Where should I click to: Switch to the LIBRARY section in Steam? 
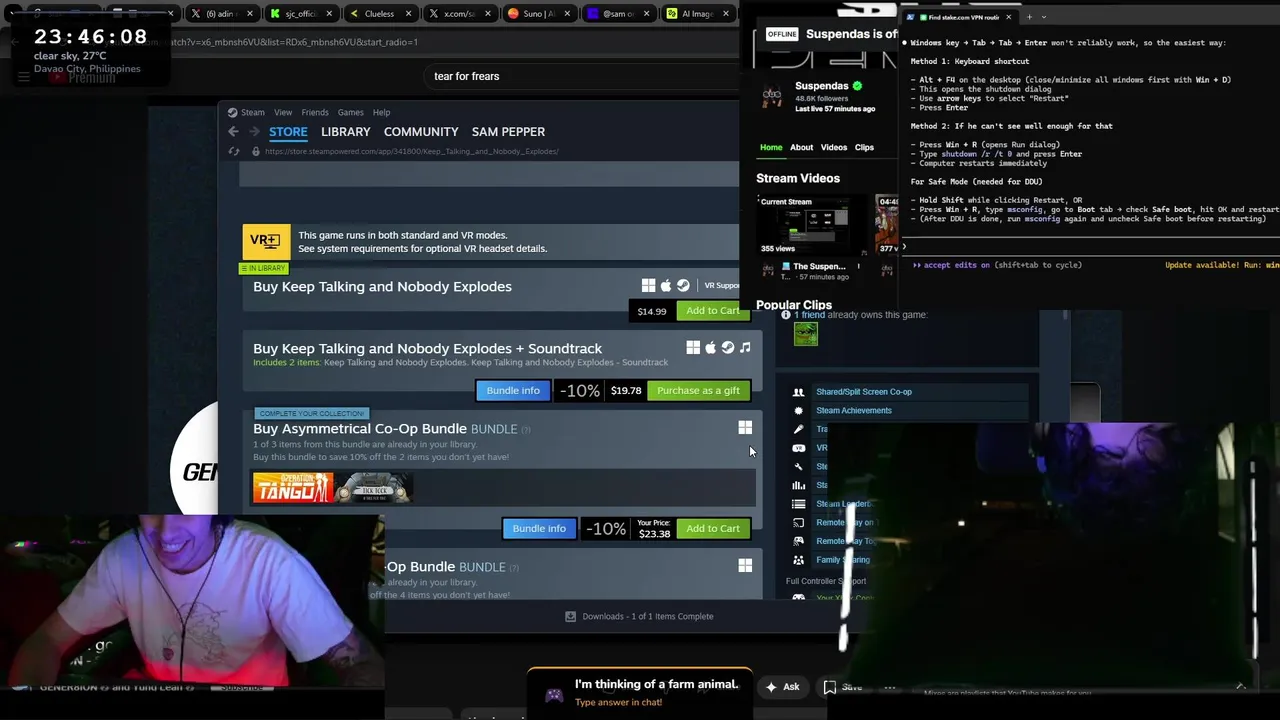click(x=345, y=132)
